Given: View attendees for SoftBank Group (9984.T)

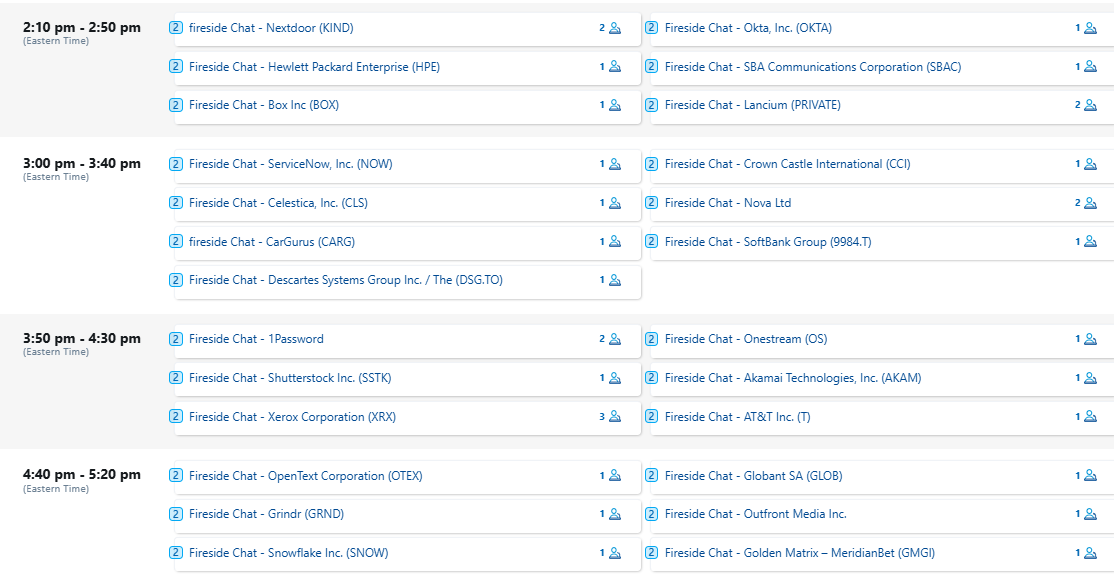Looking at the screenshot, I should pos(1091,242).
